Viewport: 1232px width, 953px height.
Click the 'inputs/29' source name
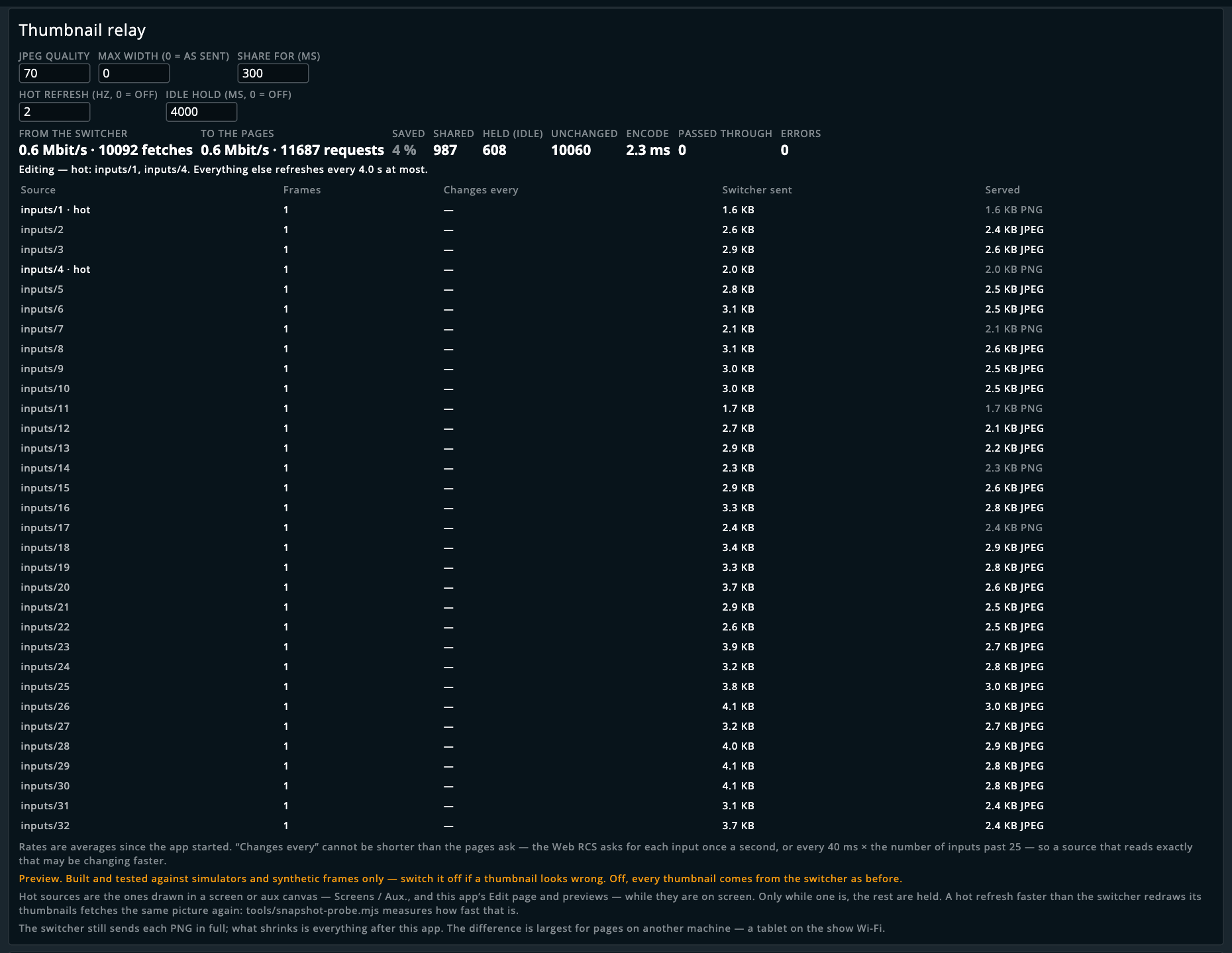[45, 766]
